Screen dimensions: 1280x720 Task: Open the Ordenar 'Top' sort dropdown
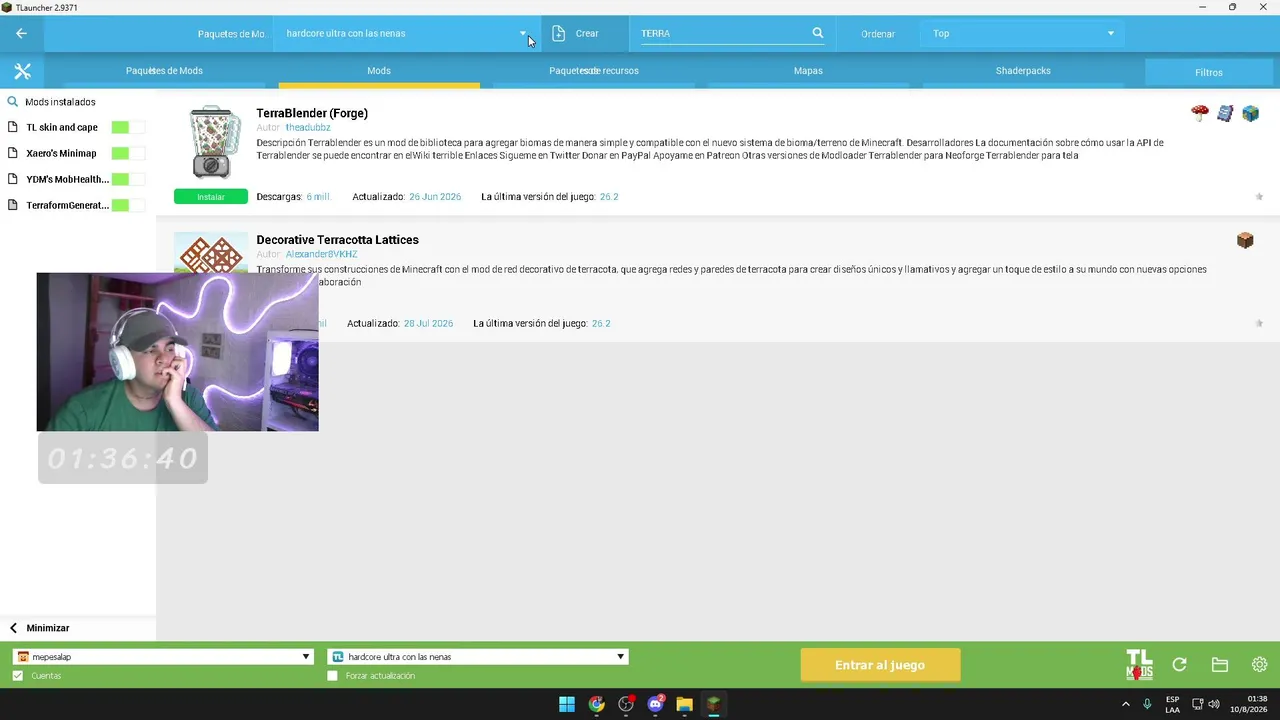point(1022,33)
